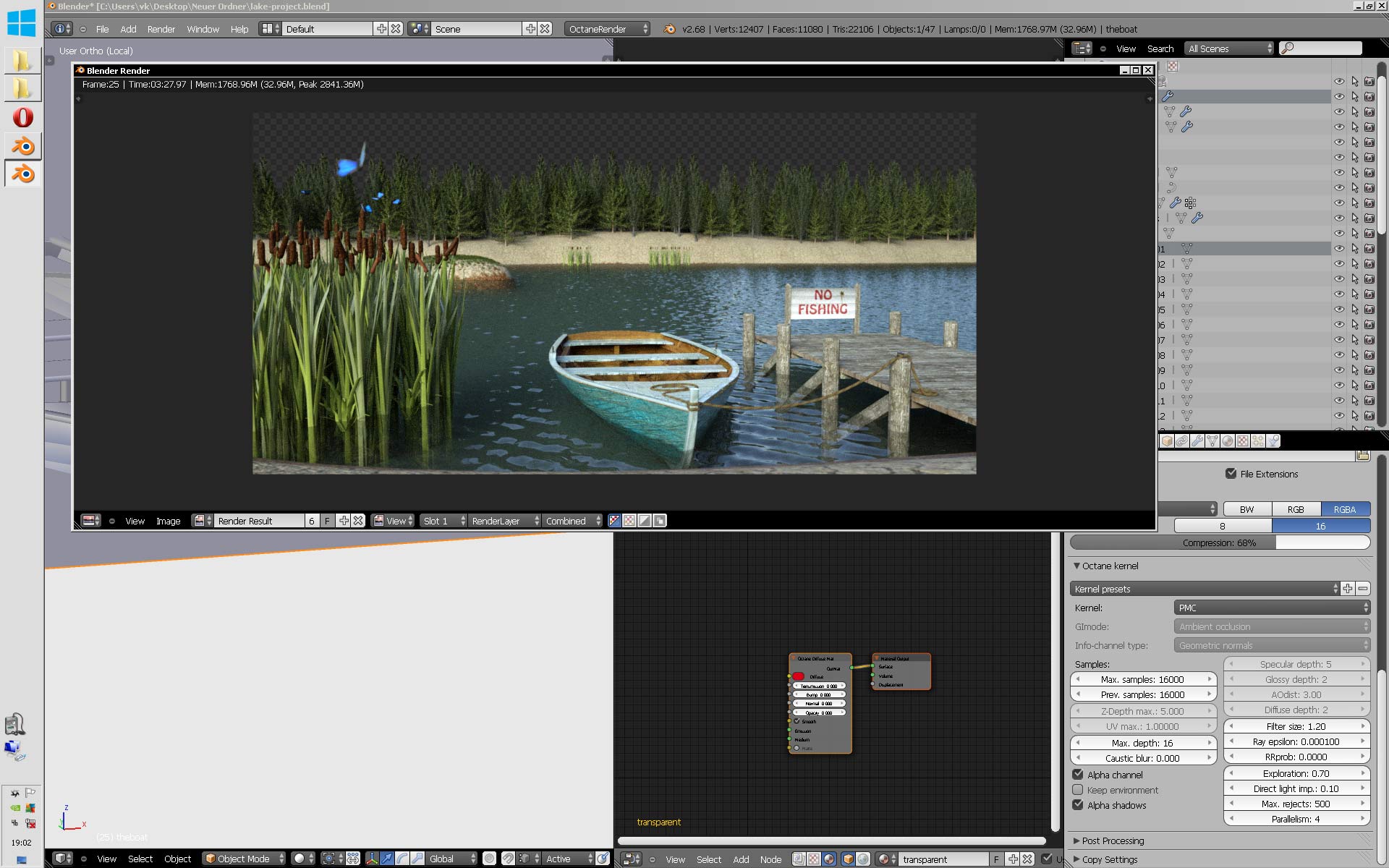This screenshot has height=868, width=1389.
Task: Open the Modifiers wrench tab in properties
Action: click(1197, 441)
